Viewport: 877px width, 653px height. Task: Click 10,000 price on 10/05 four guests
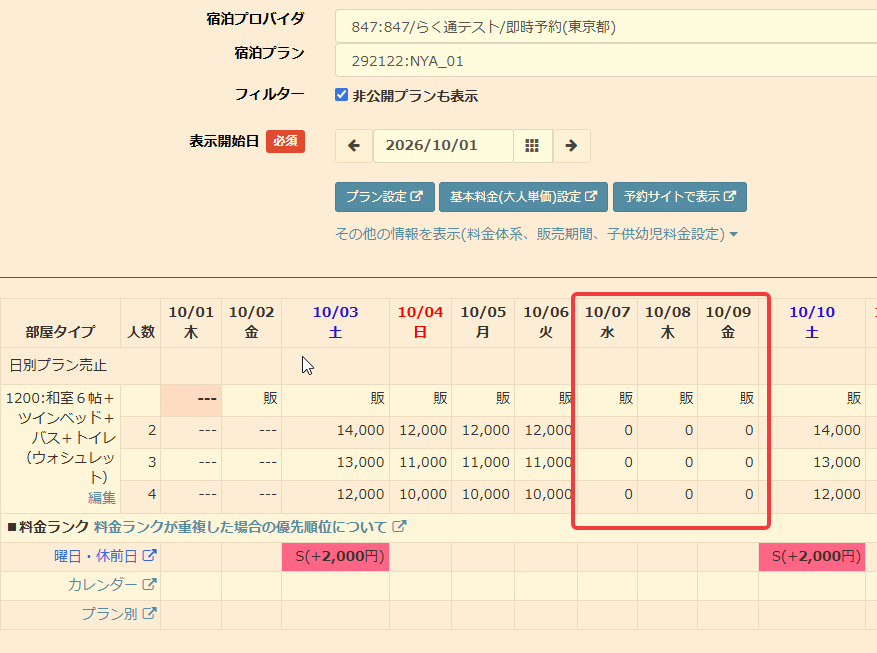(x=485, y=494)
